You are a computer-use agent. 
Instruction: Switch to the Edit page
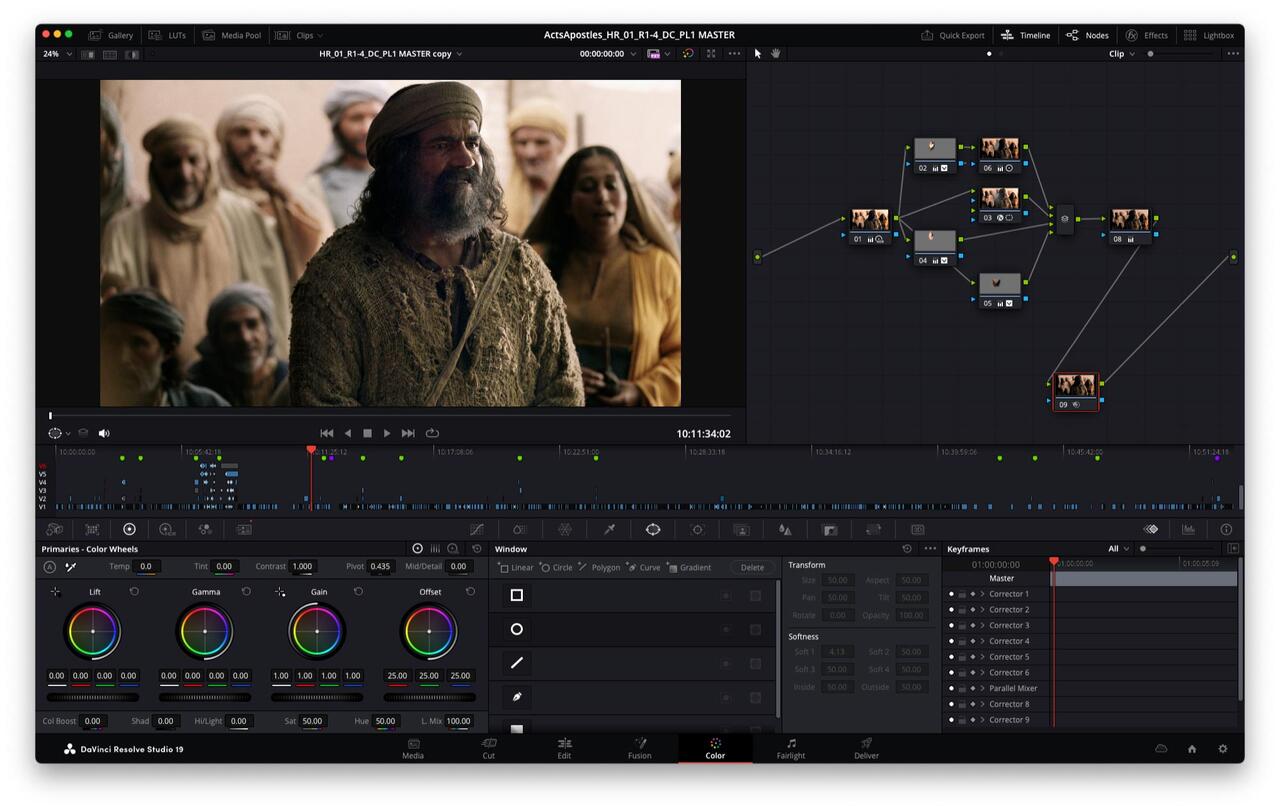[x=564, y=748]
